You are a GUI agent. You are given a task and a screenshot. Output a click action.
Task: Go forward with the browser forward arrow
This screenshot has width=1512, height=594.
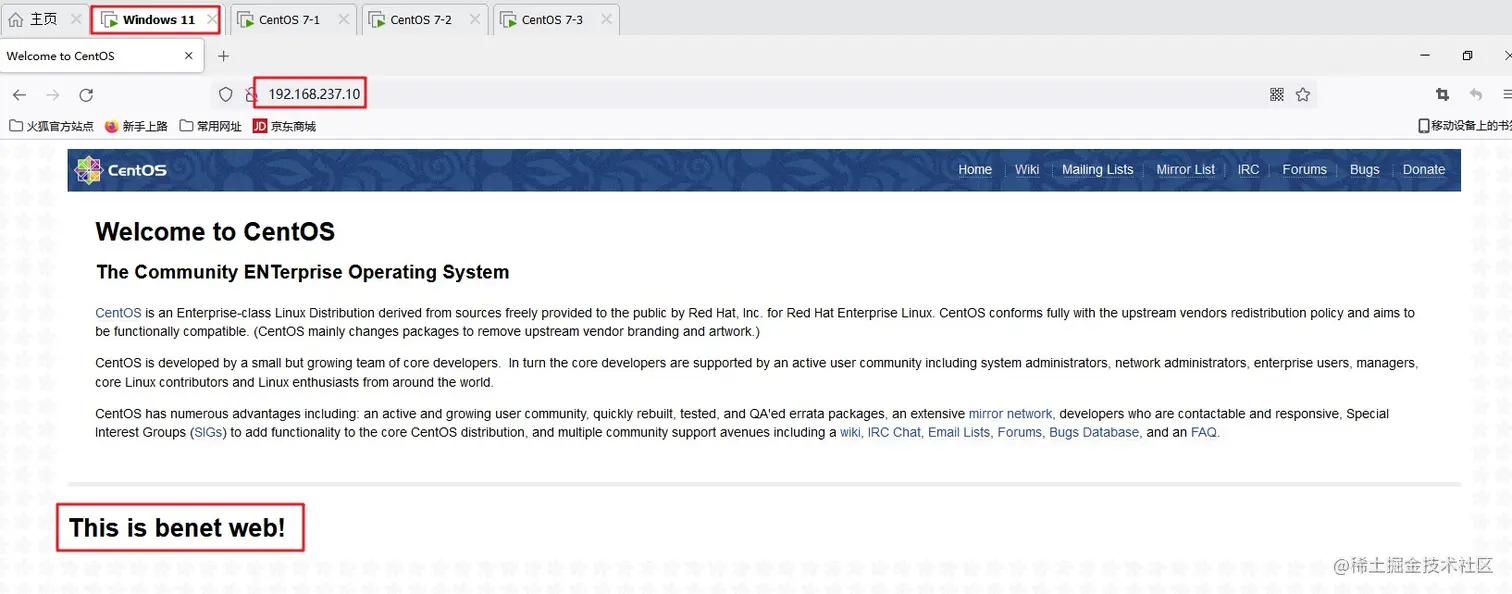pos(53,95)
